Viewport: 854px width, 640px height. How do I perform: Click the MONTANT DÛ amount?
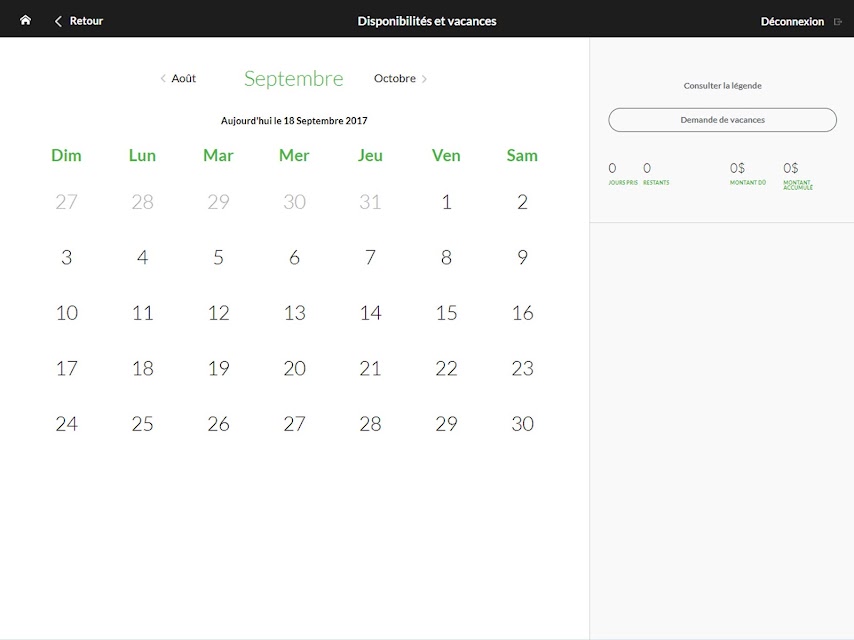click(737, 168)
